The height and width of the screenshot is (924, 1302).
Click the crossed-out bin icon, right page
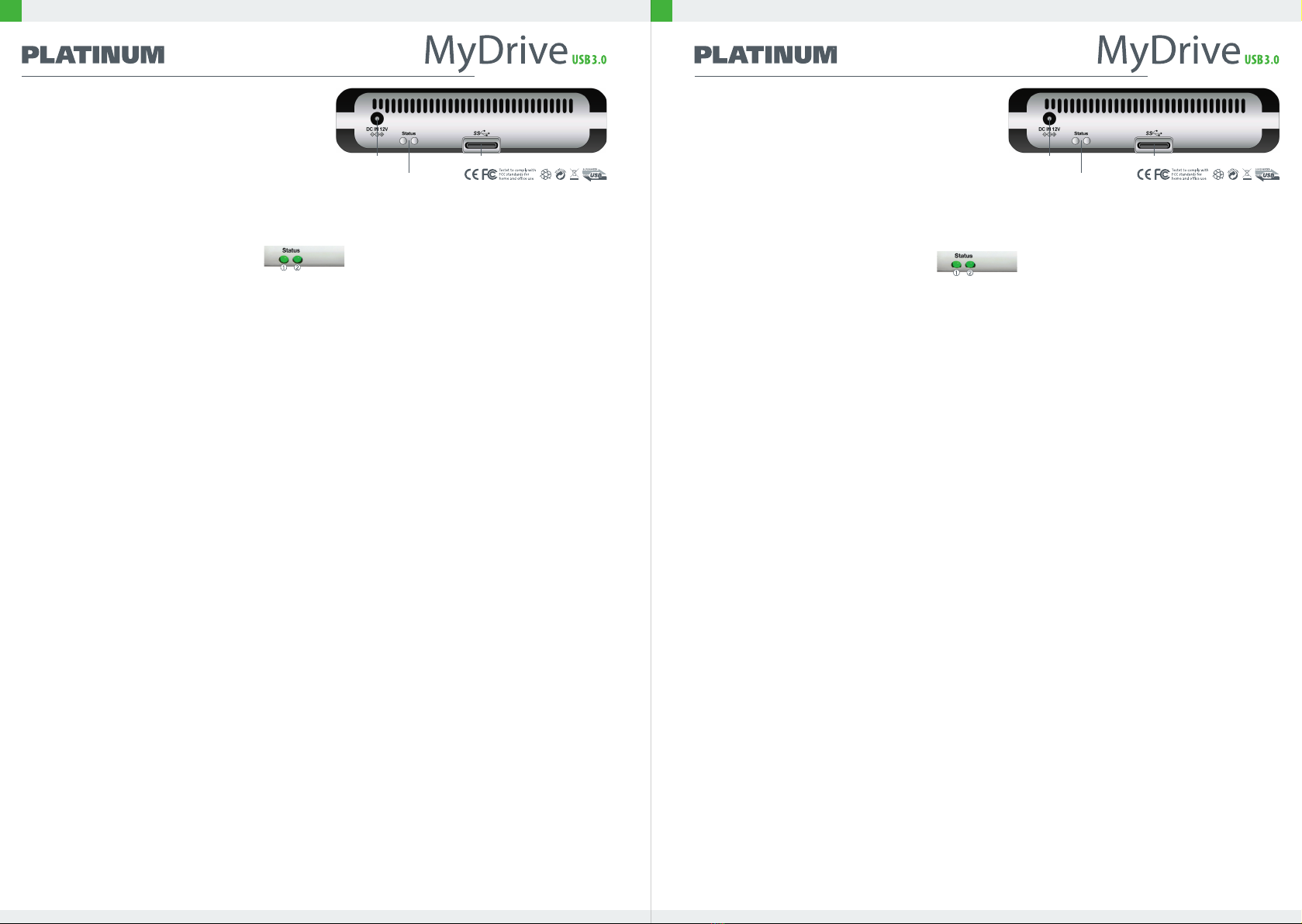1246,174
